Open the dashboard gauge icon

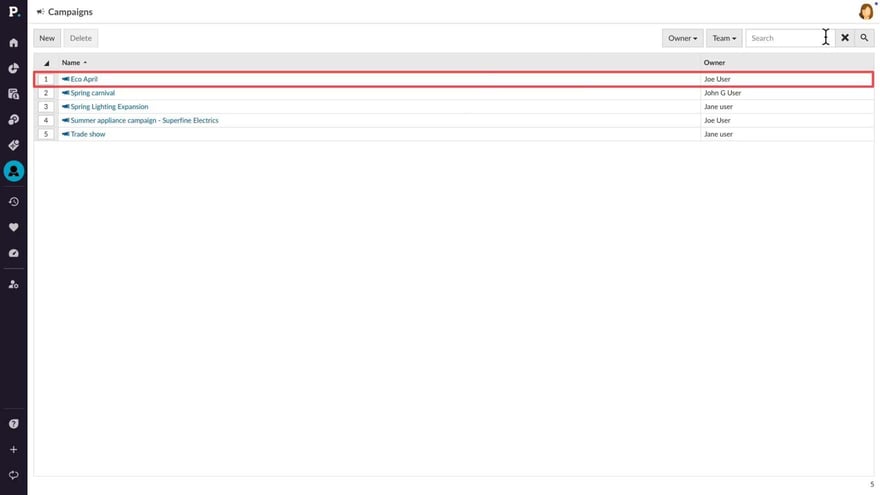click(x=13, y=253)
